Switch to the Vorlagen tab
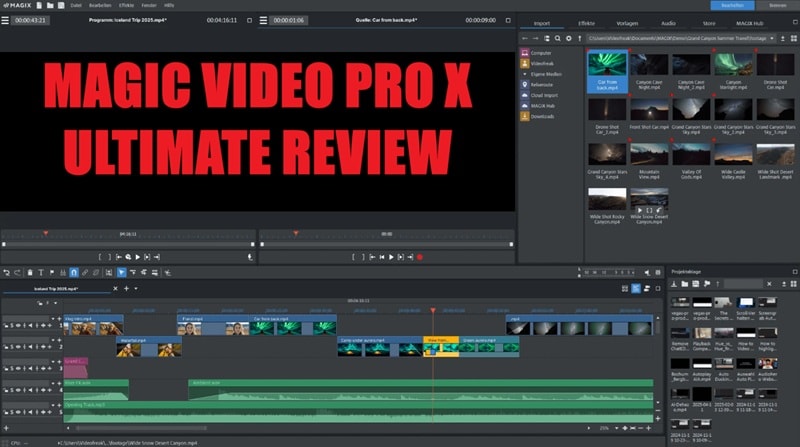 627,23
